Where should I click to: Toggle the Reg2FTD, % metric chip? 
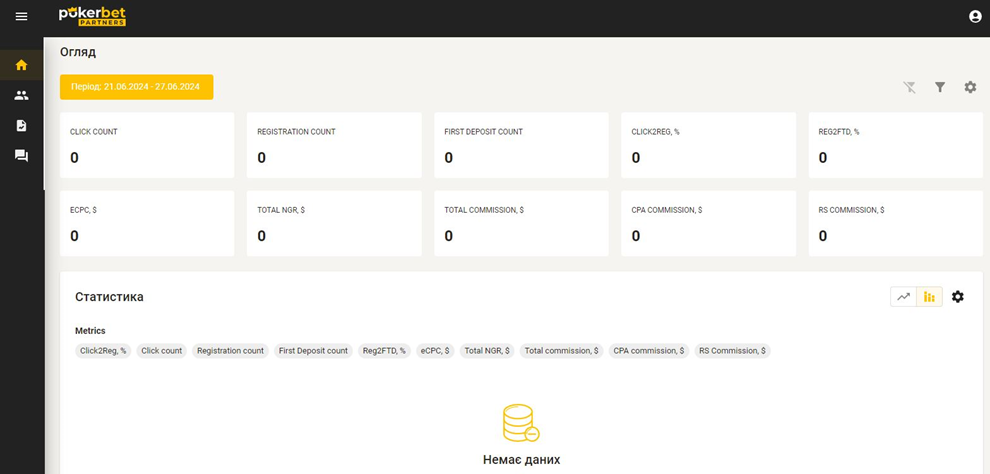pos(385,351)
